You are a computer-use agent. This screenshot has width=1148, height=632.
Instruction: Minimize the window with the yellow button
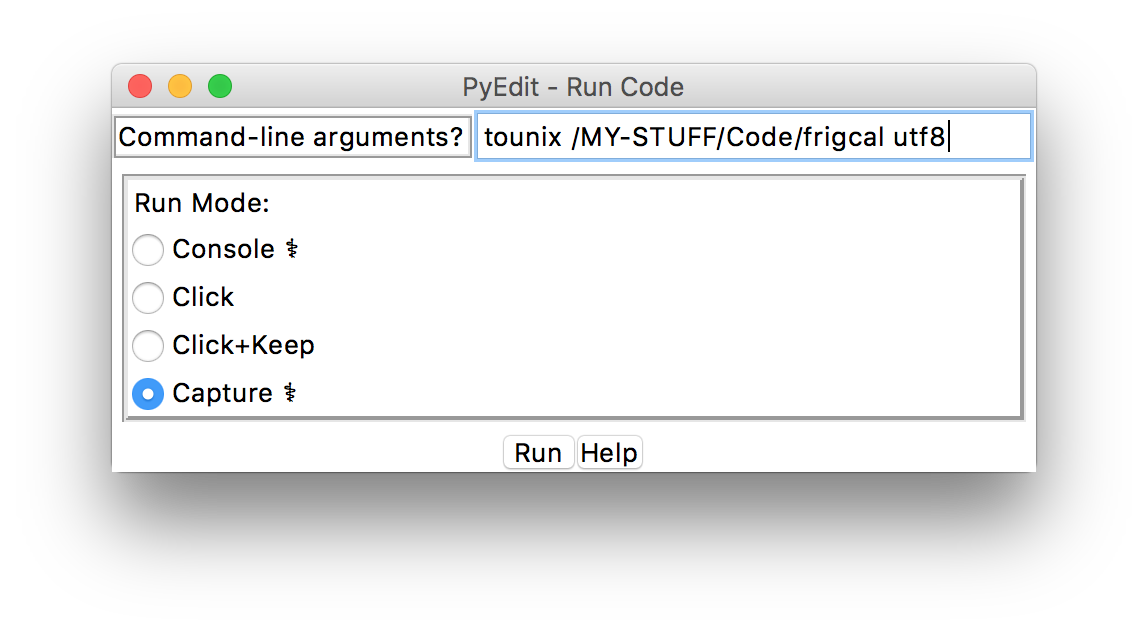tap(180, 87)
